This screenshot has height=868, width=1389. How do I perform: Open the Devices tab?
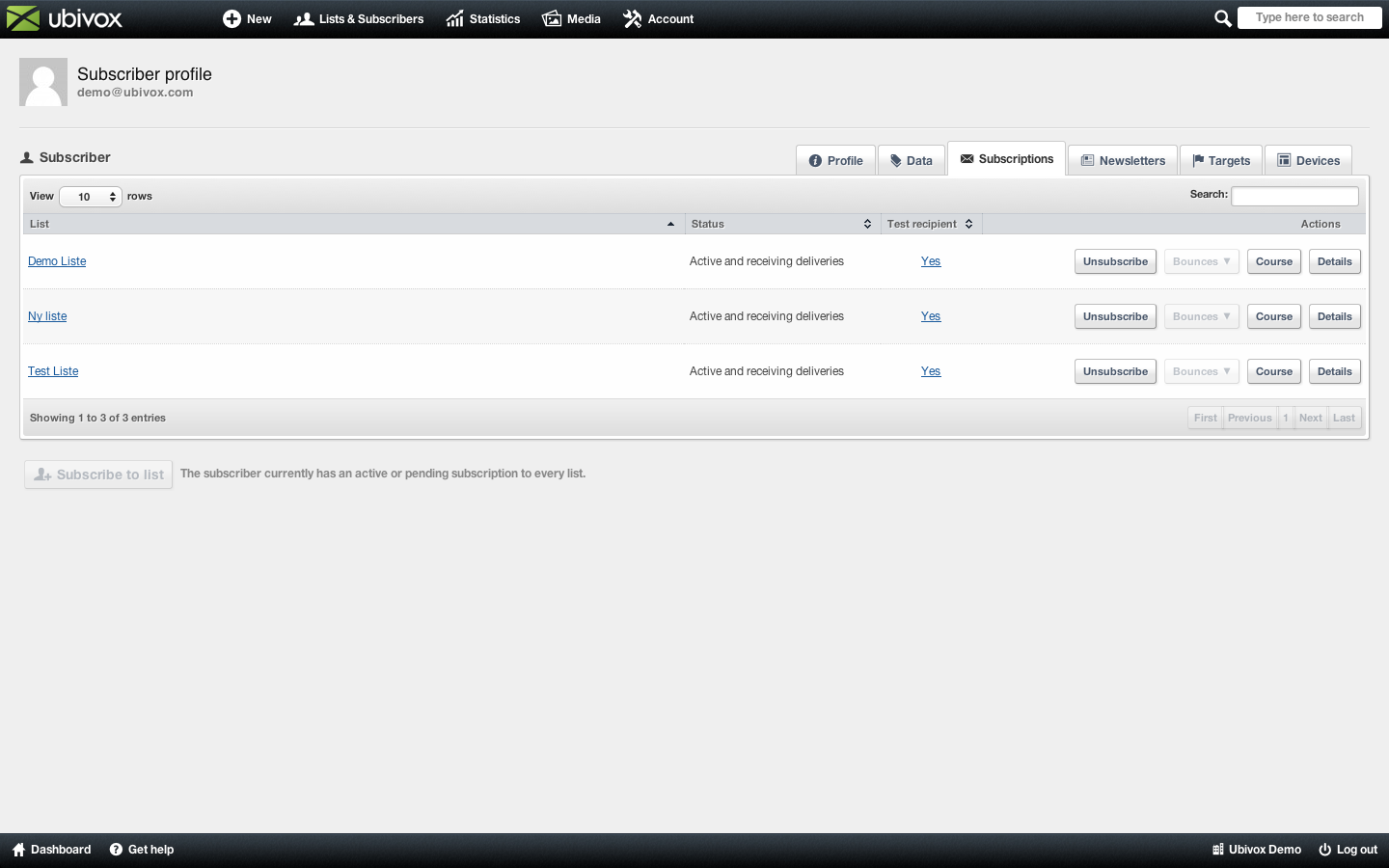pos(1308,160)
